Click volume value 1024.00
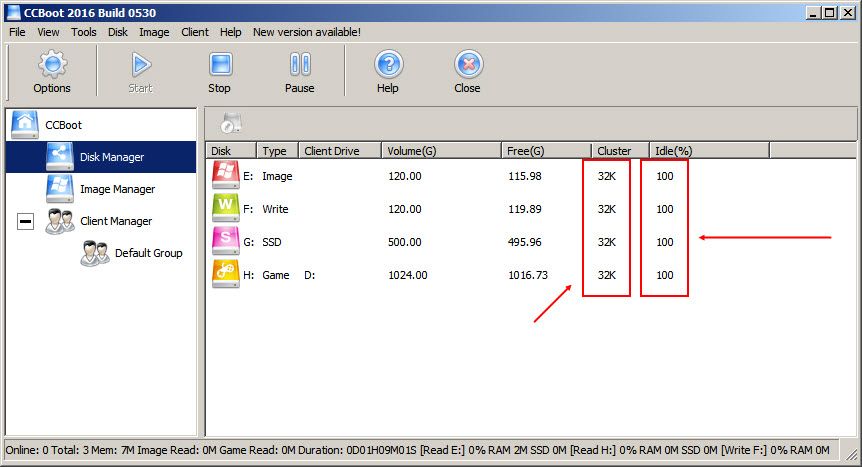 tap(408, 275)
